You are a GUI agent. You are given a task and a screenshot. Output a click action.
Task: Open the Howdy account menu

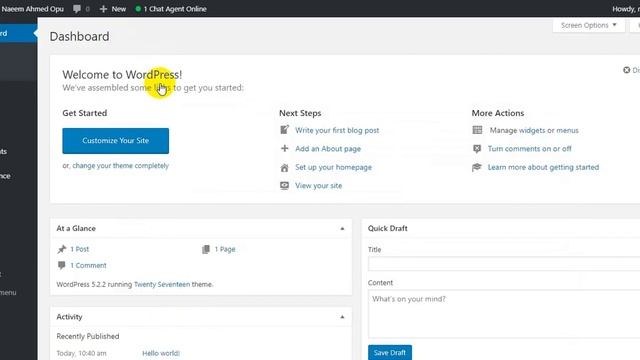point(626,9)
